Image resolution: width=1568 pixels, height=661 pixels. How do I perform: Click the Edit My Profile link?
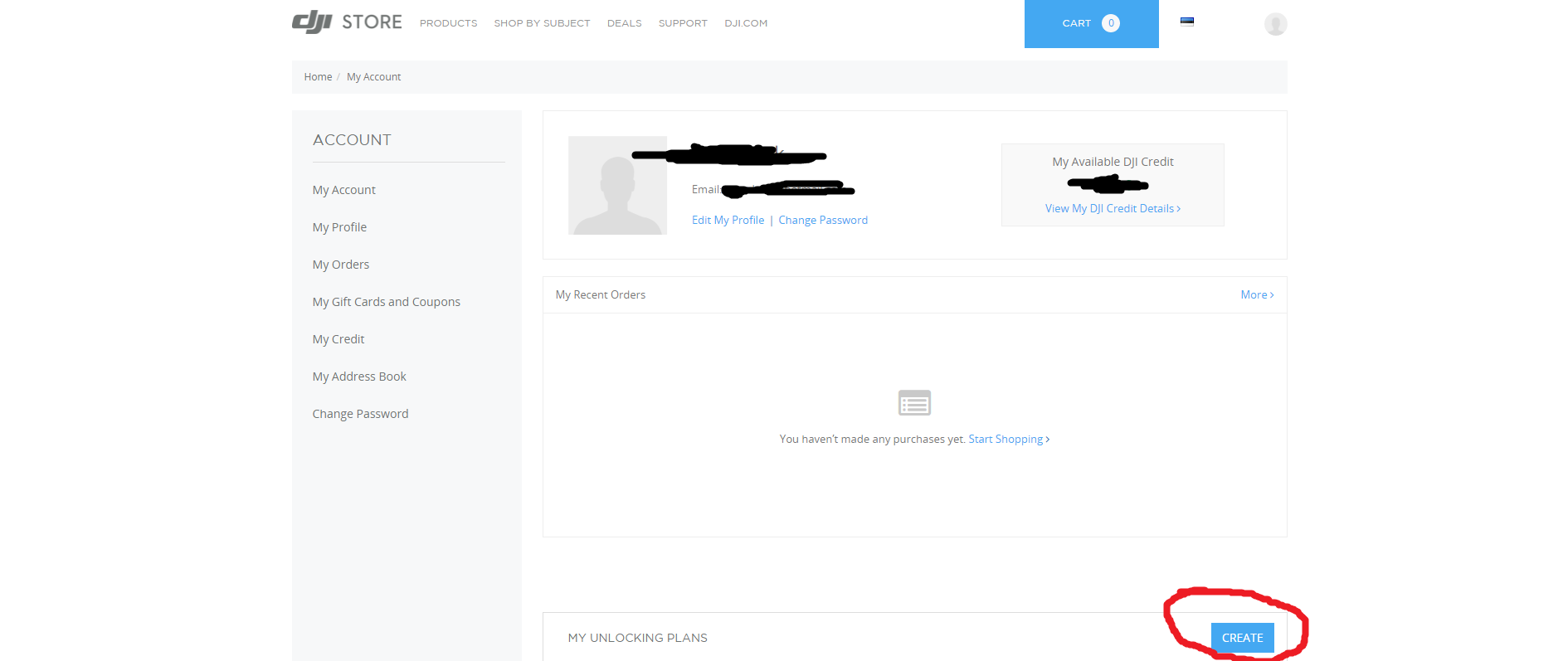pos(728,220)
